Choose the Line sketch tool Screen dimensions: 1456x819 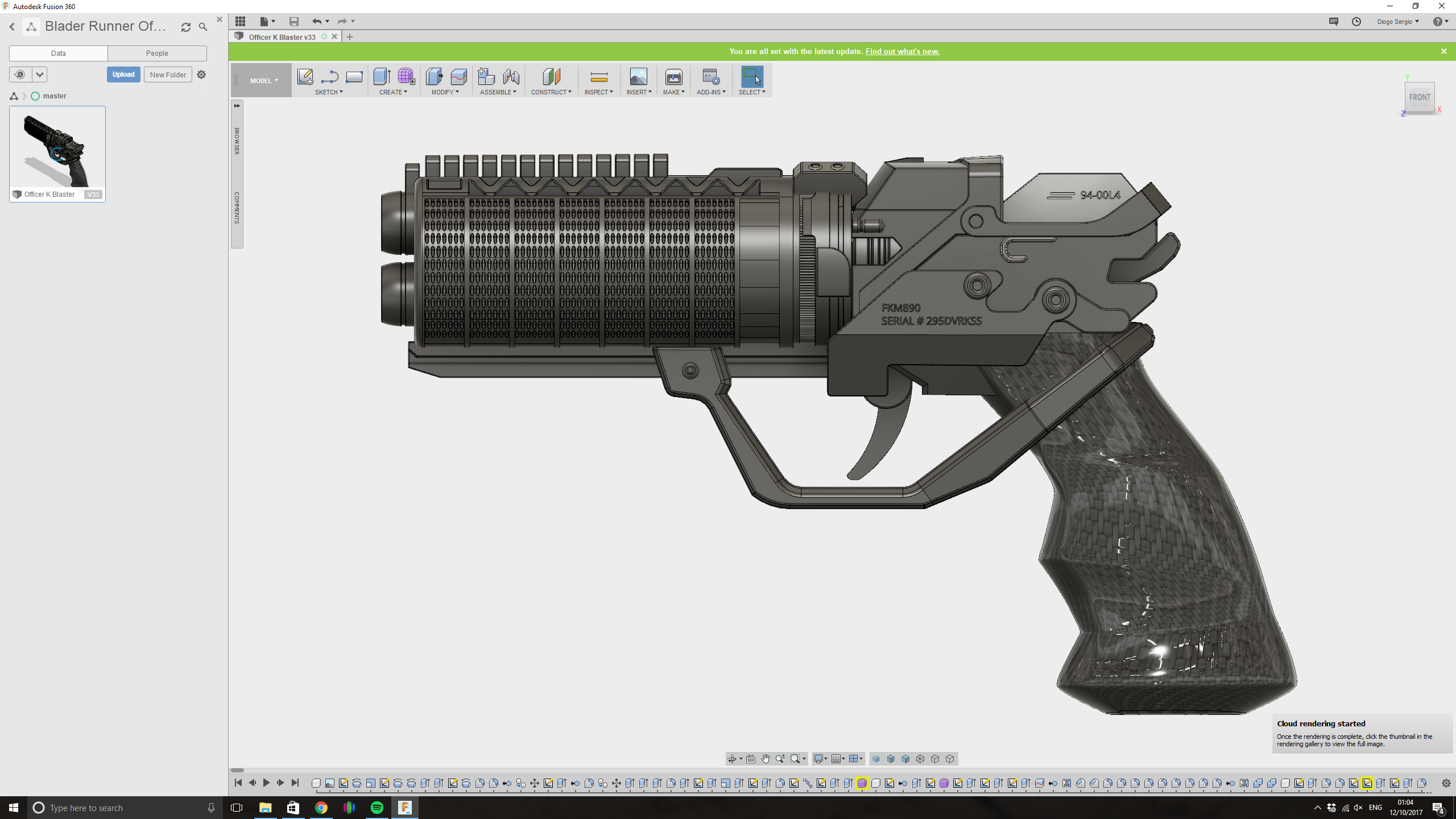(x=330, y=76)
